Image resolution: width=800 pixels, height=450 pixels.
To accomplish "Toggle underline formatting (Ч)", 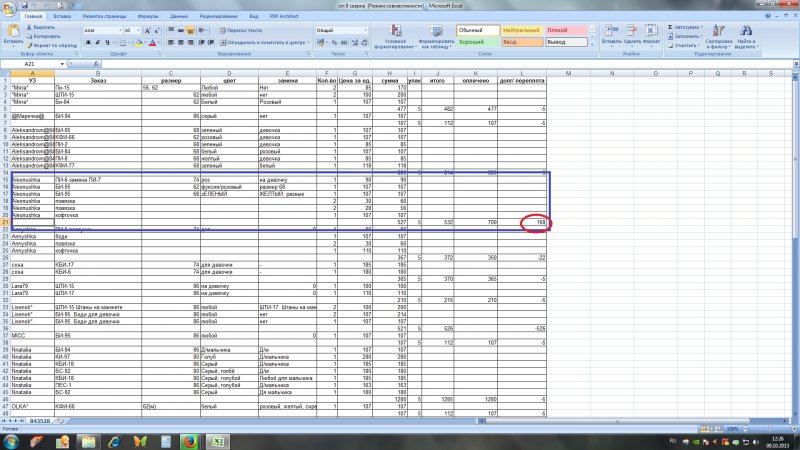I will (x=107, y=43).
